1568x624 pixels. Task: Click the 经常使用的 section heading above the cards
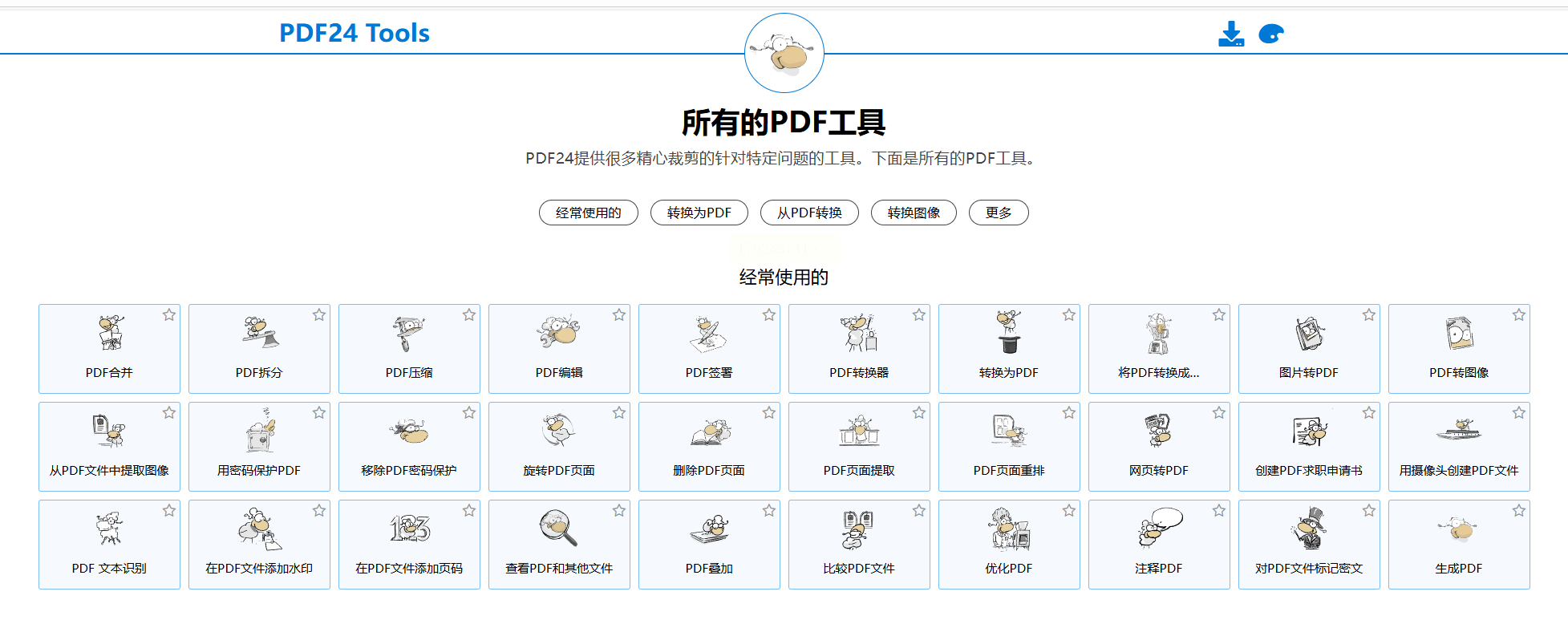click(x=784, y=278)
